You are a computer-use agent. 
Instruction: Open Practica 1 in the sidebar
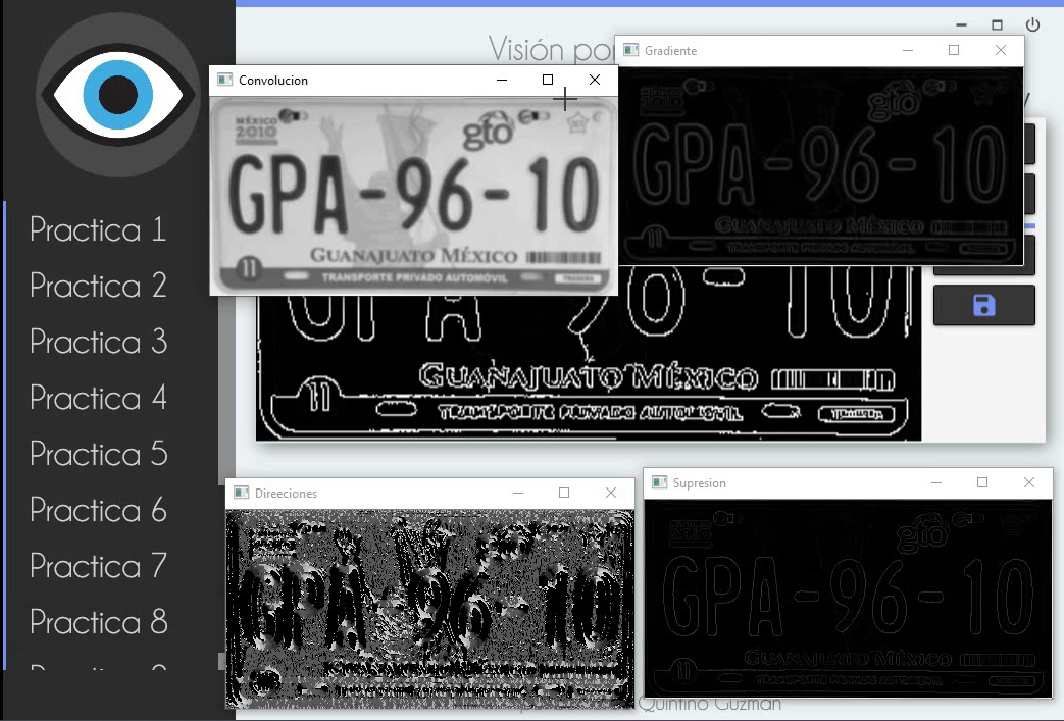(x=98, y=229)
